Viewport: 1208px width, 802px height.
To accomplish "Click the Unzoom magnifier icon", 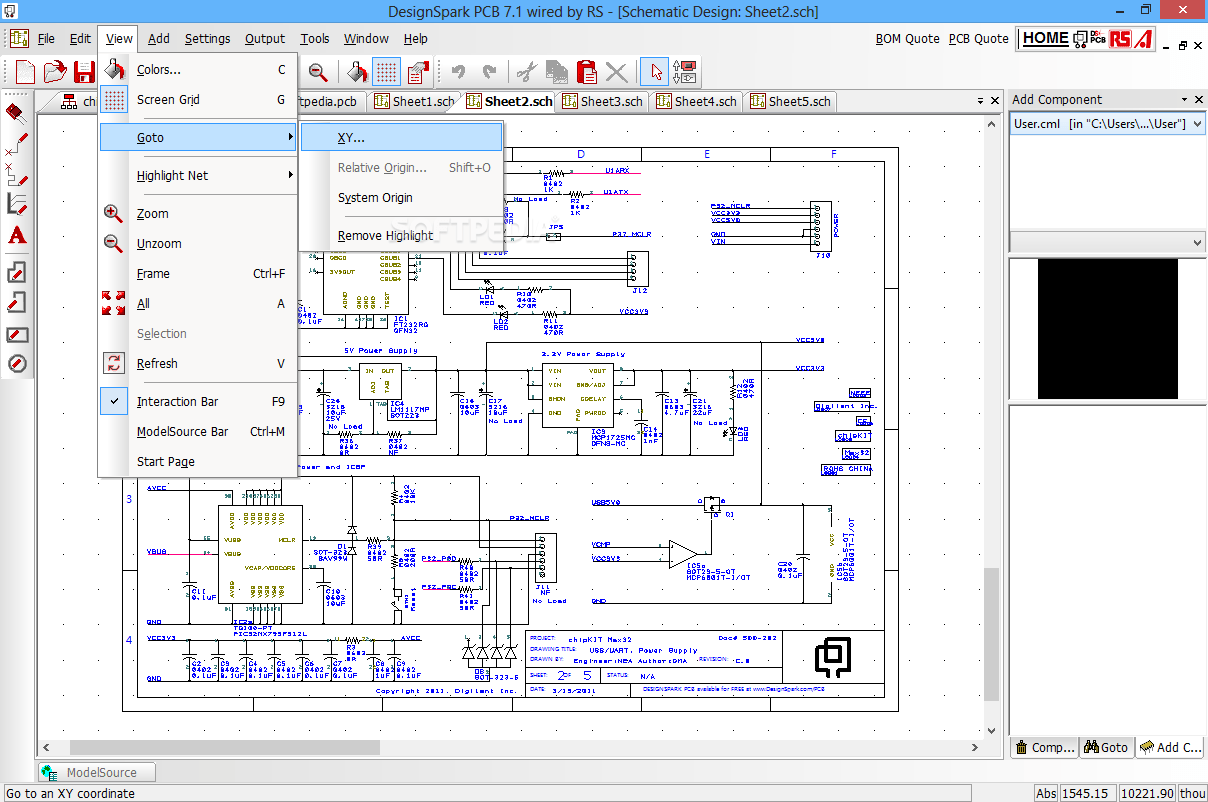I will pyautogui.click(x=320, y=72).
